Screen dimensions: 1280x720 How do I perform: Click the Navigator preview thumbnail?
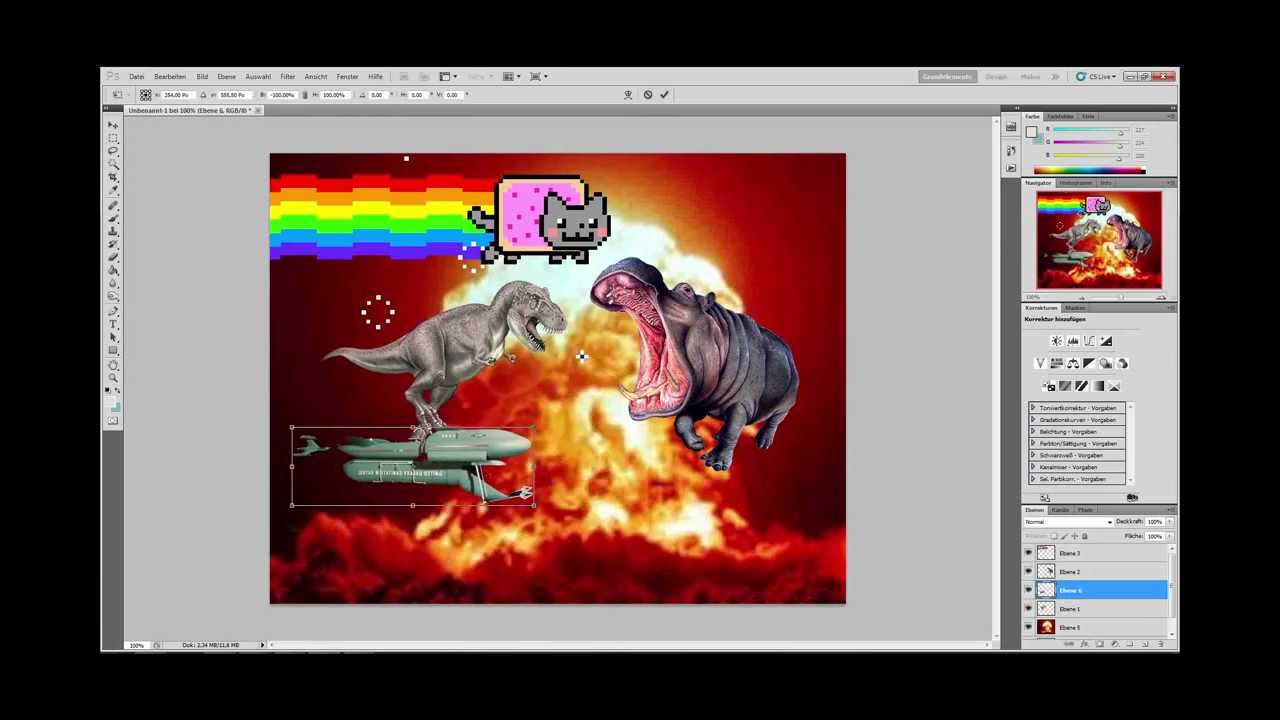tap(1099, 240)
